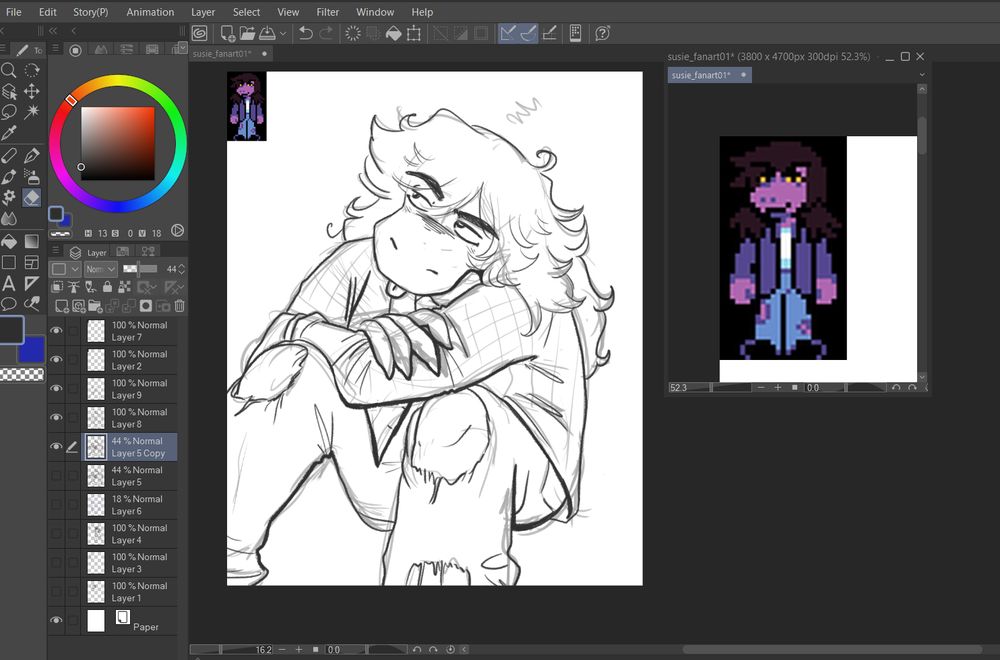Hide Layer 9 with its eye icon
Screen dimensions: 1000x660
click(56, 388)
